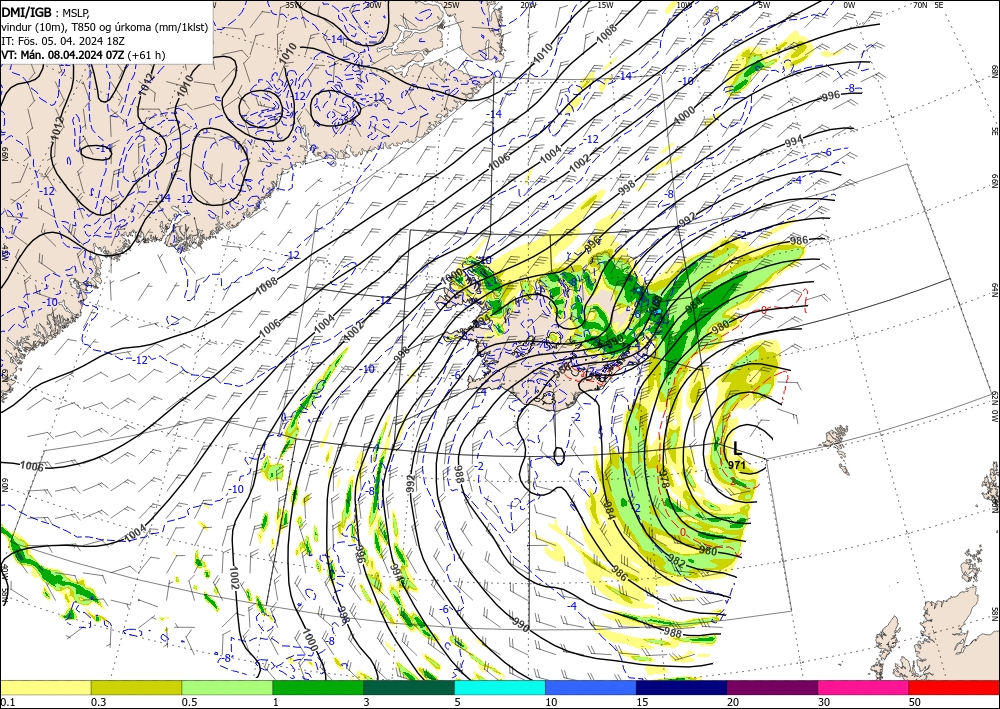
Task: Click the 982 isobar label
Action: [x=677, y=563]
